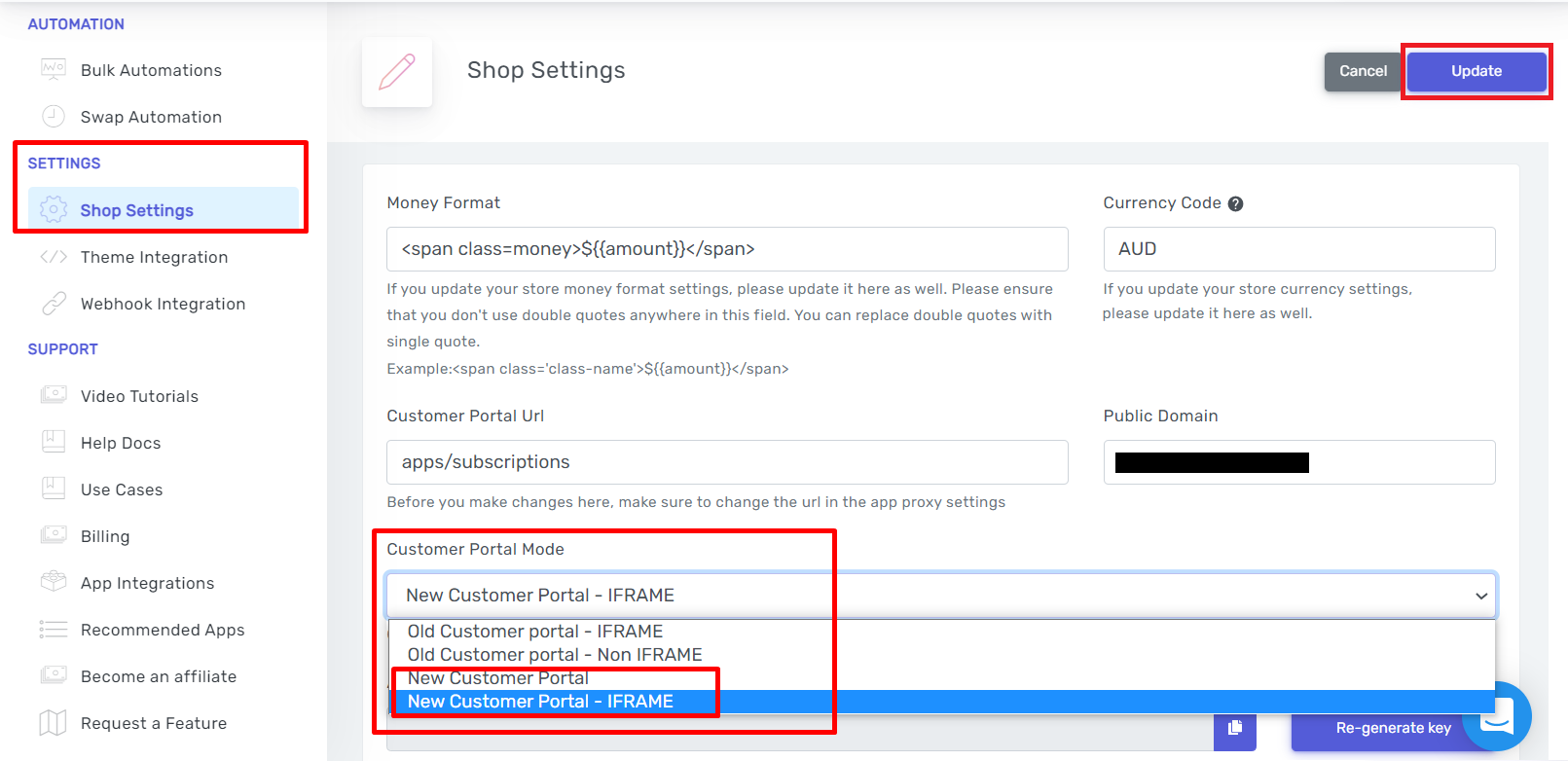Click the Re-generate key button

[1393, 728]
